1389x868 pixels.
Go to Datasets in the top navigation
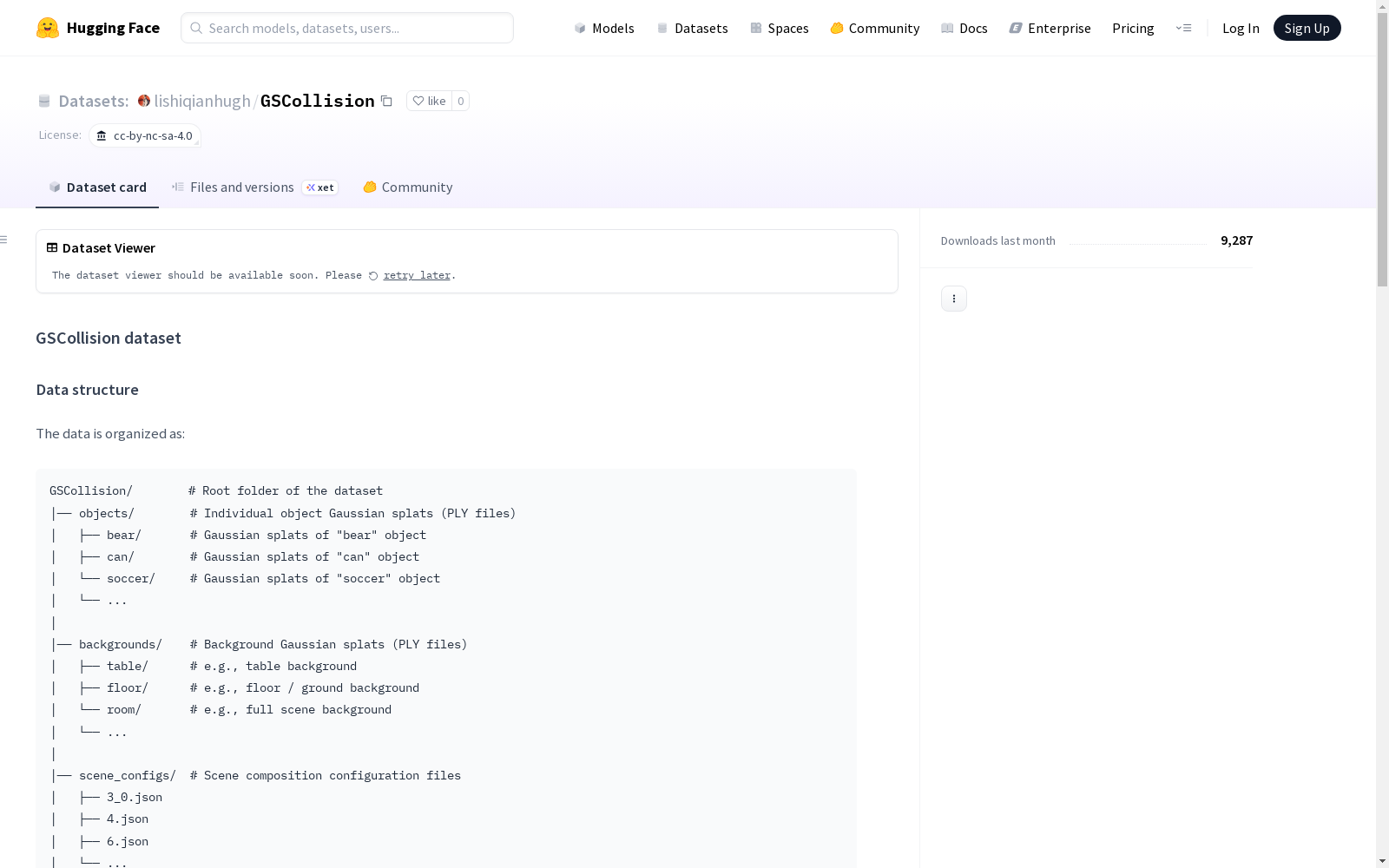692,28
